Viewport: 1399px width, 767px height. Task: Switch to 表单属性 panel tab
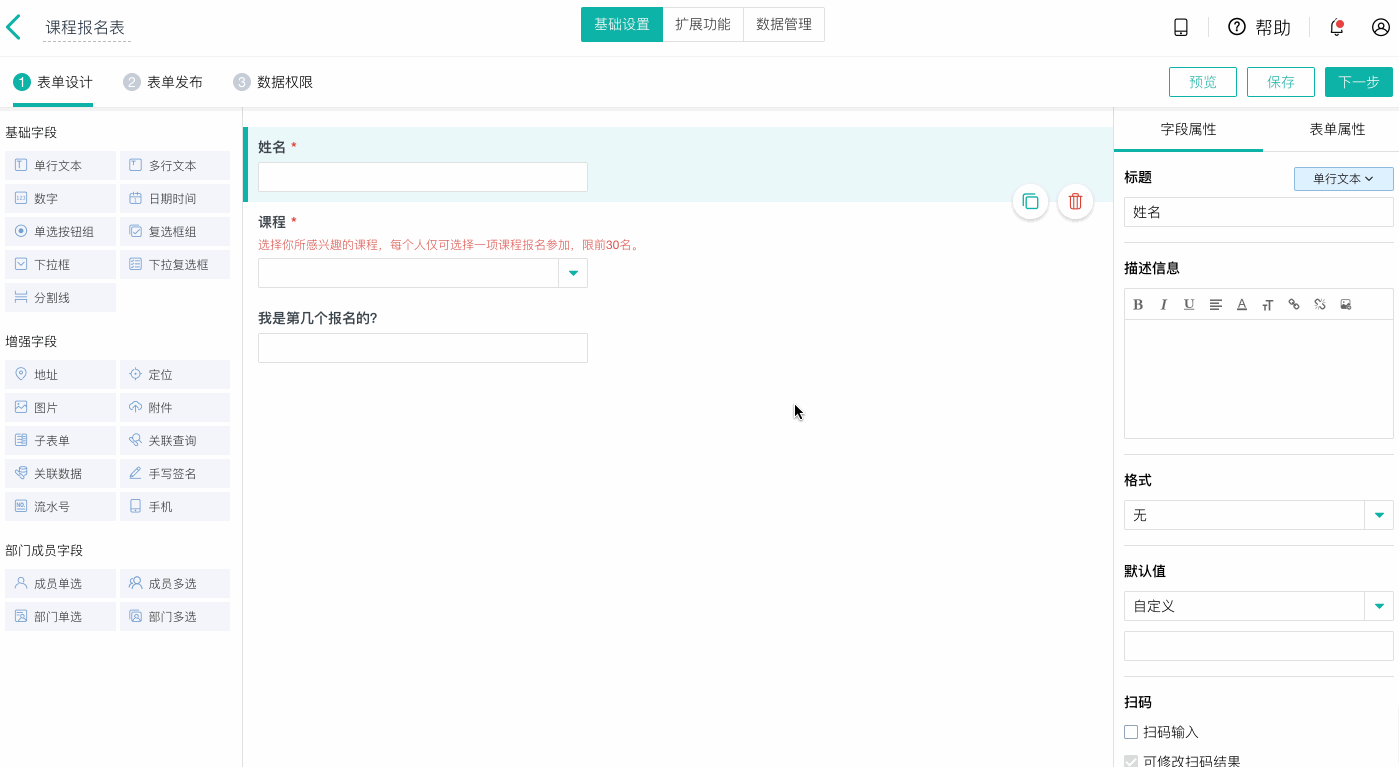[1337, 130]
